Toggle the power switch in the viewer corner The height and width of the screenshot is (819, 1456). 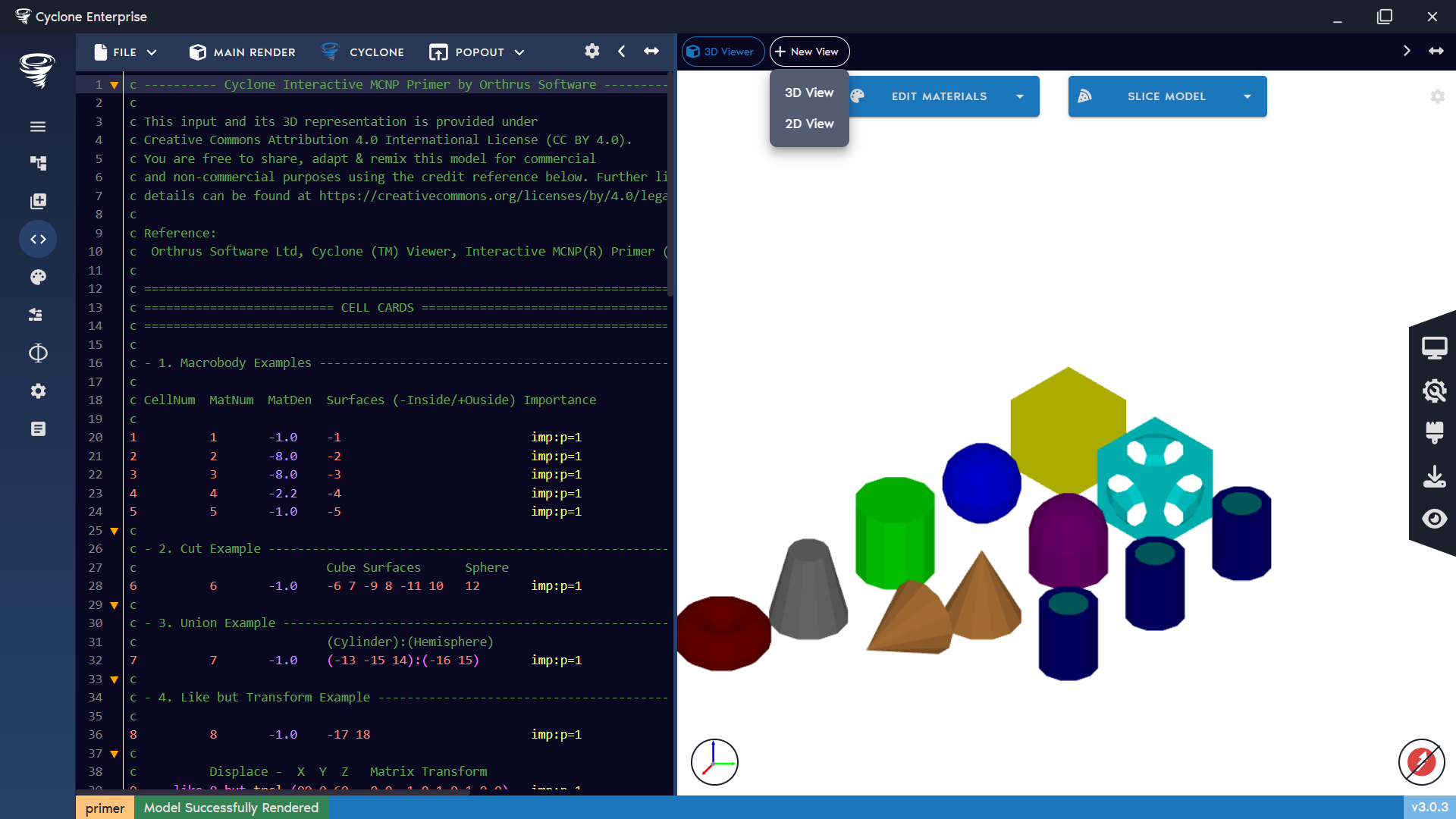(x=1421, y=762)
